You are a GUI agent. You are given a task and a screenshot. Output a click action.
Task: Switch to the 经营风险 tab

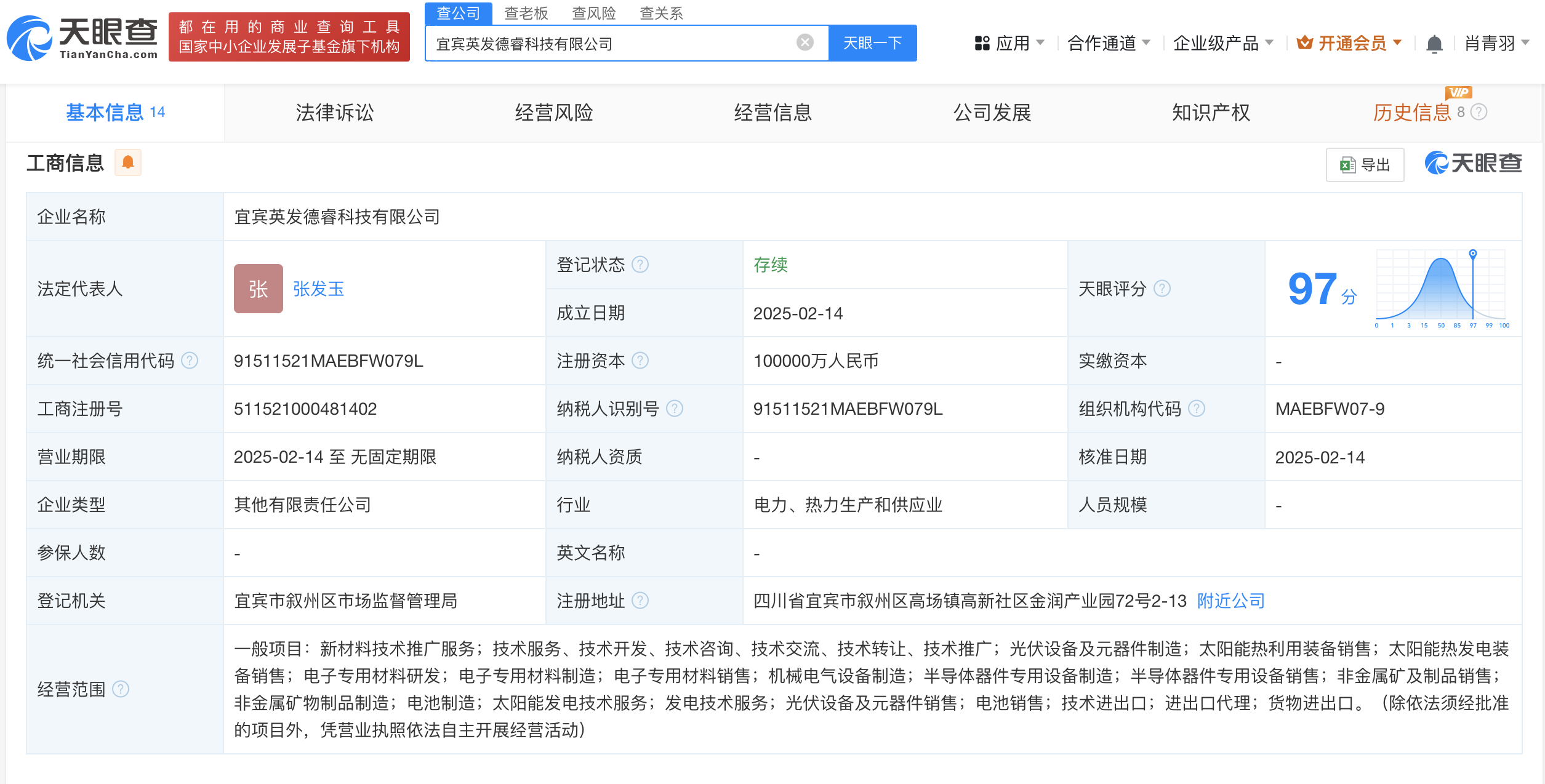tap(554, 113)
